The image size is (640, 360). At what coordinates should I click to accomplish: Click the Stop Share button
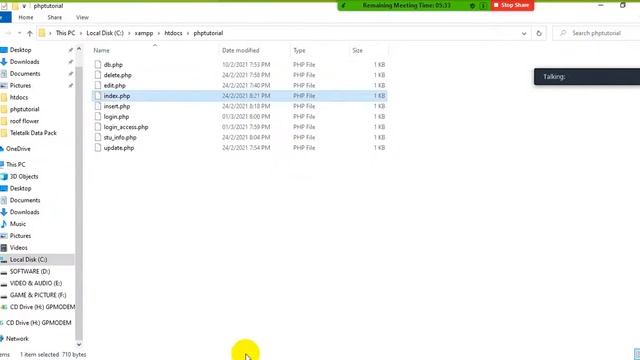[512, 5]
